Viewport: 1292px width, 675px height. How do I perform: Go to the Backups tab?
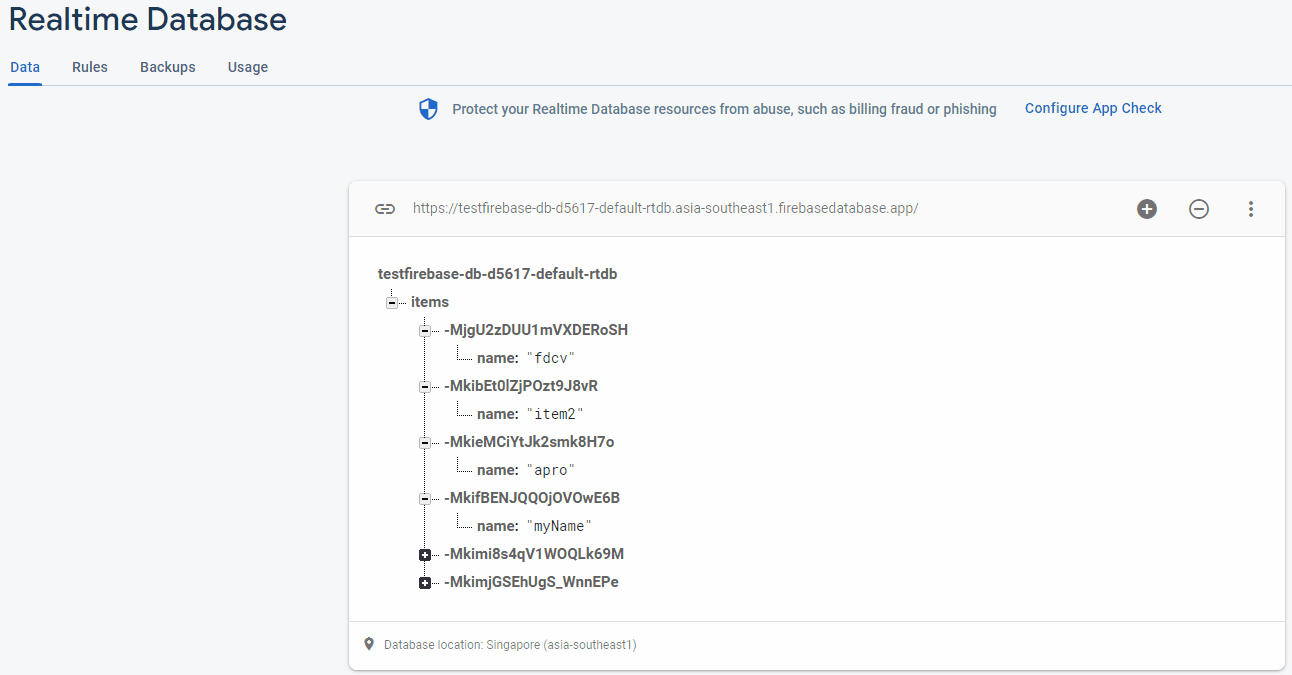tap(168, 67)
